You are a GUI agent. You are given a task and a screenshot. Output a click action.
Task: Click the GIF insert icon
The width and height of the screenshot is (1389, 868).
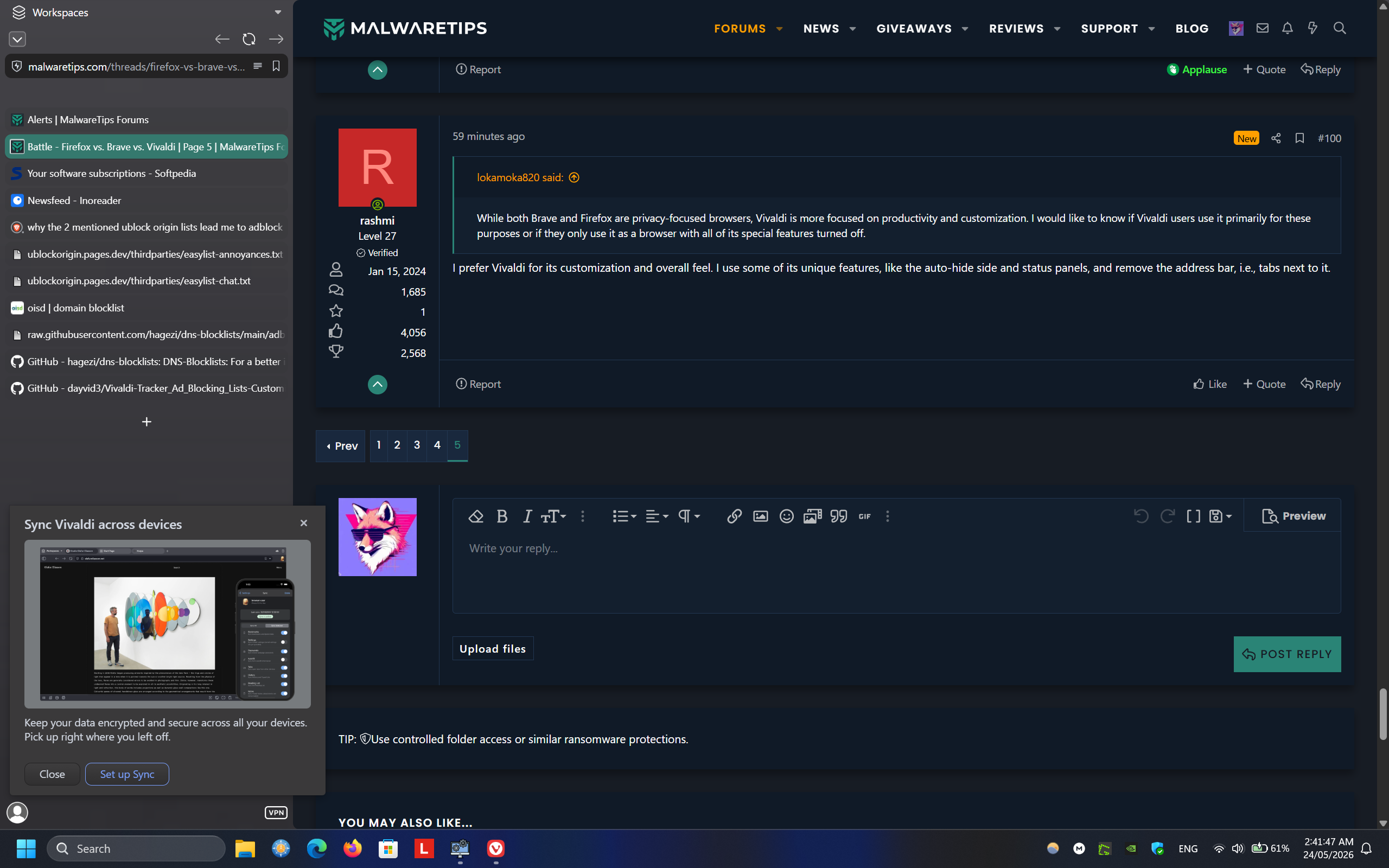tap(864, 516)
